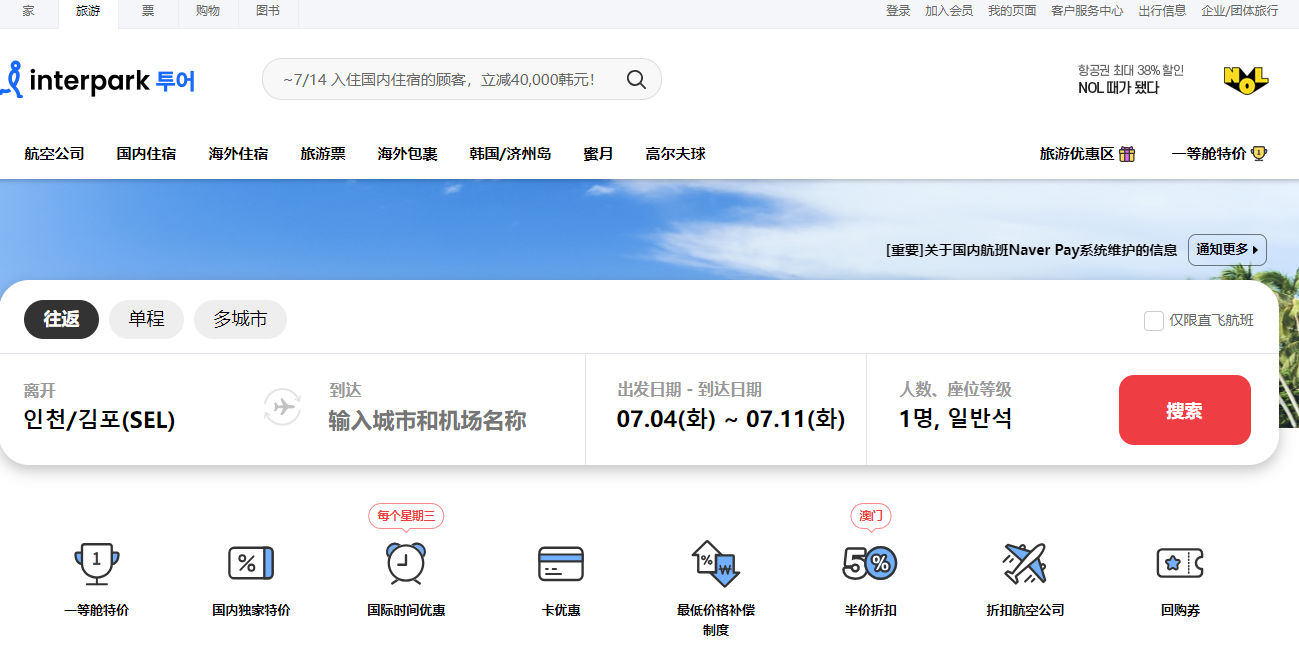
Task: Open the 韩国/济州岛 menu item
Action: (511, 154)
